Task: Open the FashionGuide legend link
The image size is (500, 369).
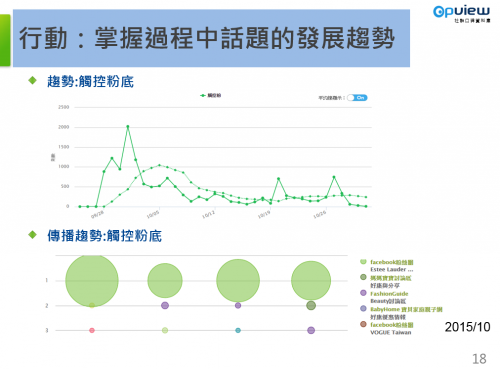Action: 389,294
